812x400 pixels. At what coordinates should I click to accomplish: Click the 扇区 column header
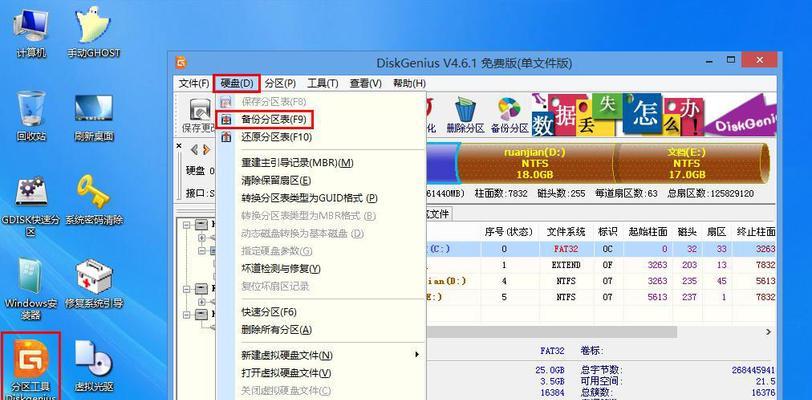pos(717,231)
